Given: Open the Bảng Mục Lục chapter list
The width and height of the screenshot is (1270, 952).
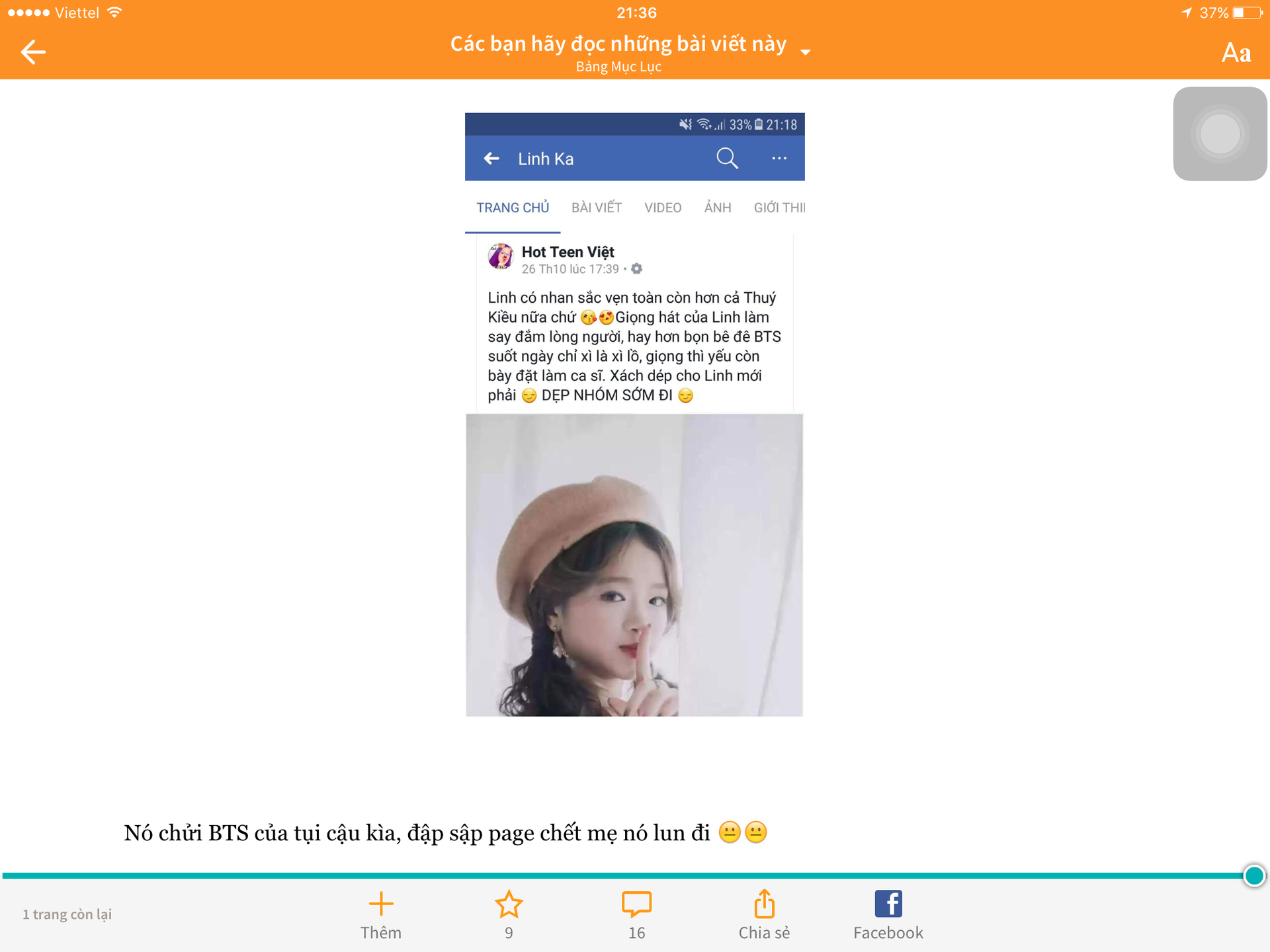Looking at the screenshot, I should pyautogui.click(x=618, y=67).
